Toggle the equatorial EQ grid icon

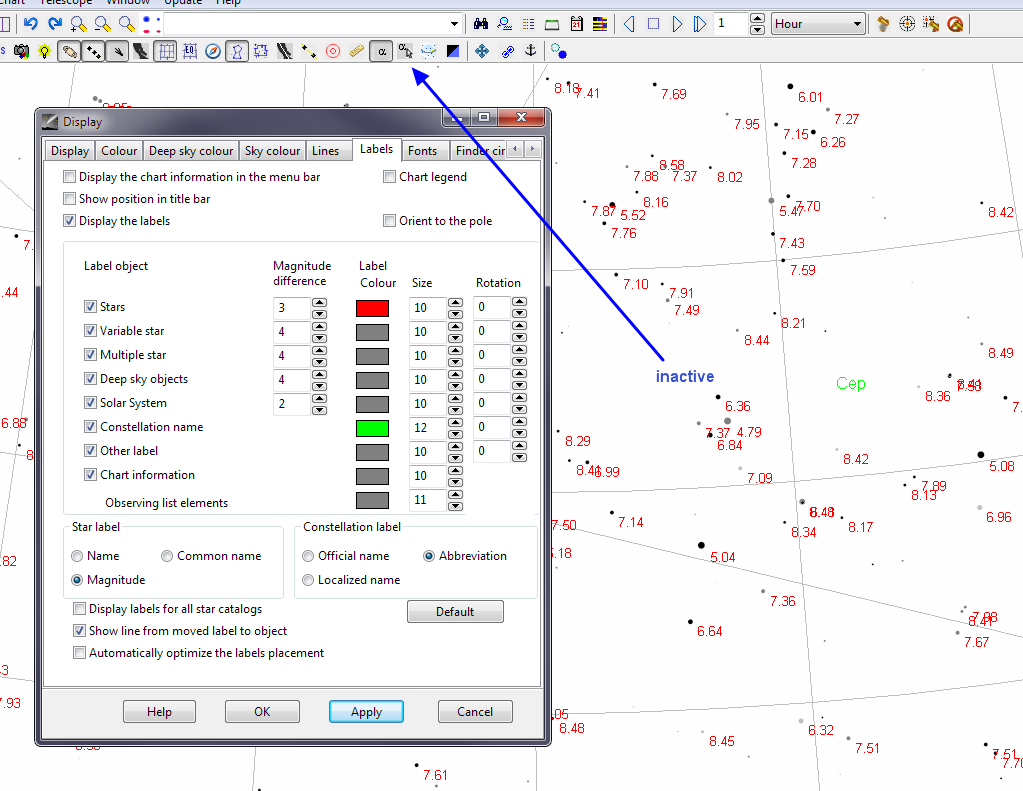[x=190, y=51]
